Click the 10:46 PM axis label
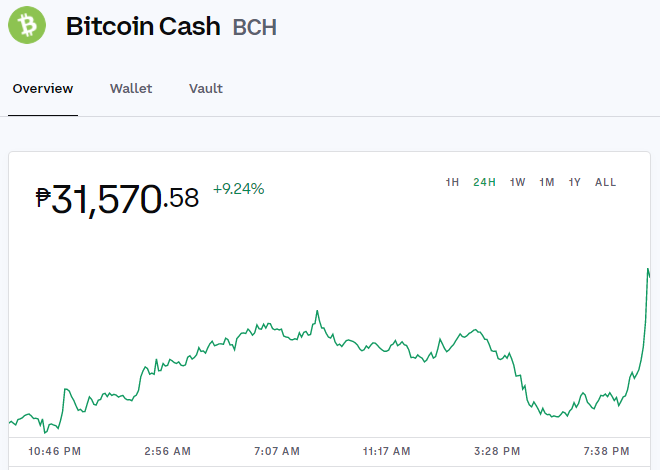 click(55, 451)
